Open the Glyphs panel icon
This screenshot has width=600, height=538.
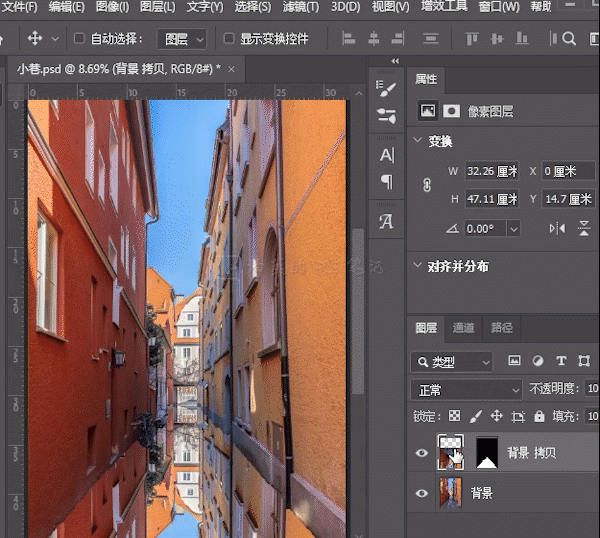[x=386, y=221]
